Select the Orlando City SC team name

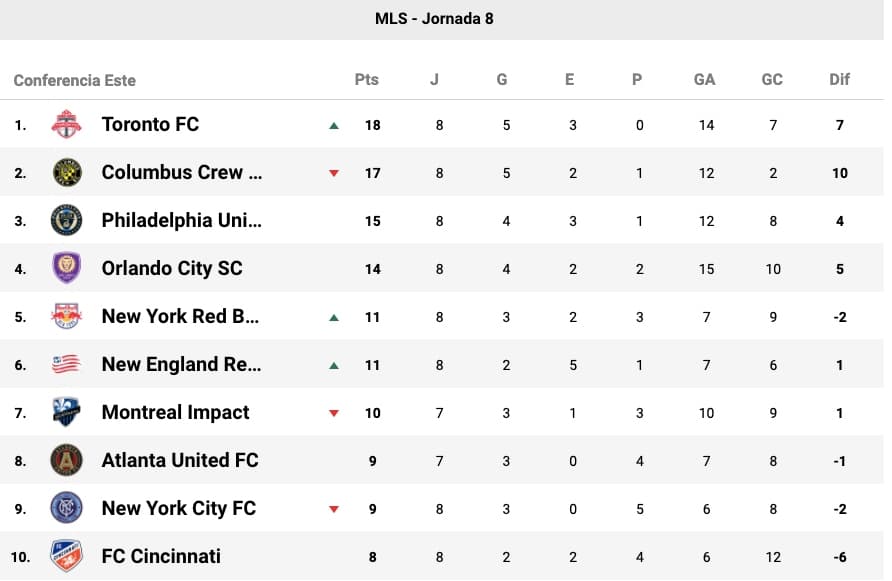(x=172, y=269)
